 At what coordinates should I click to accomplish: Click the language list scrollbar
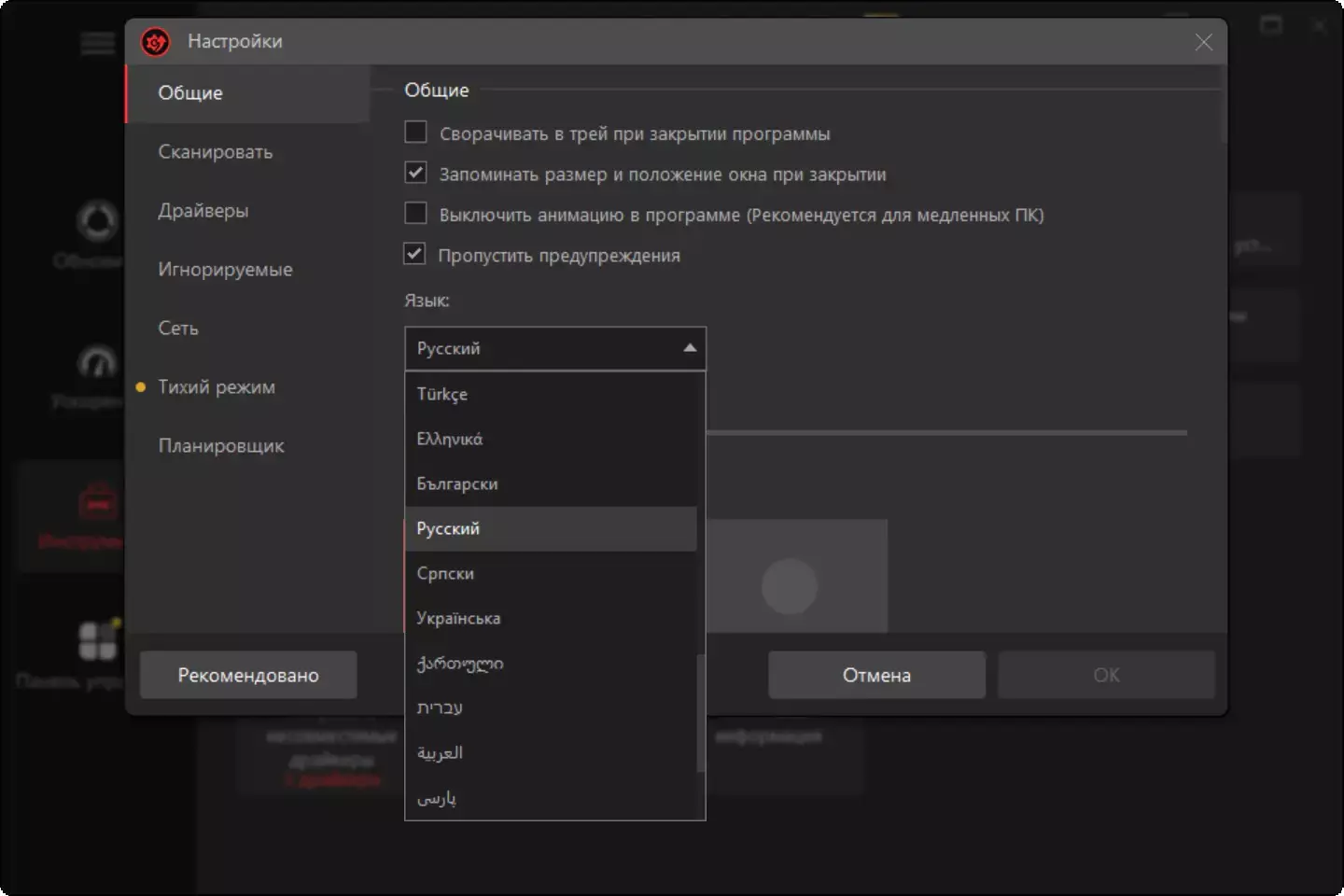point(701,714)
